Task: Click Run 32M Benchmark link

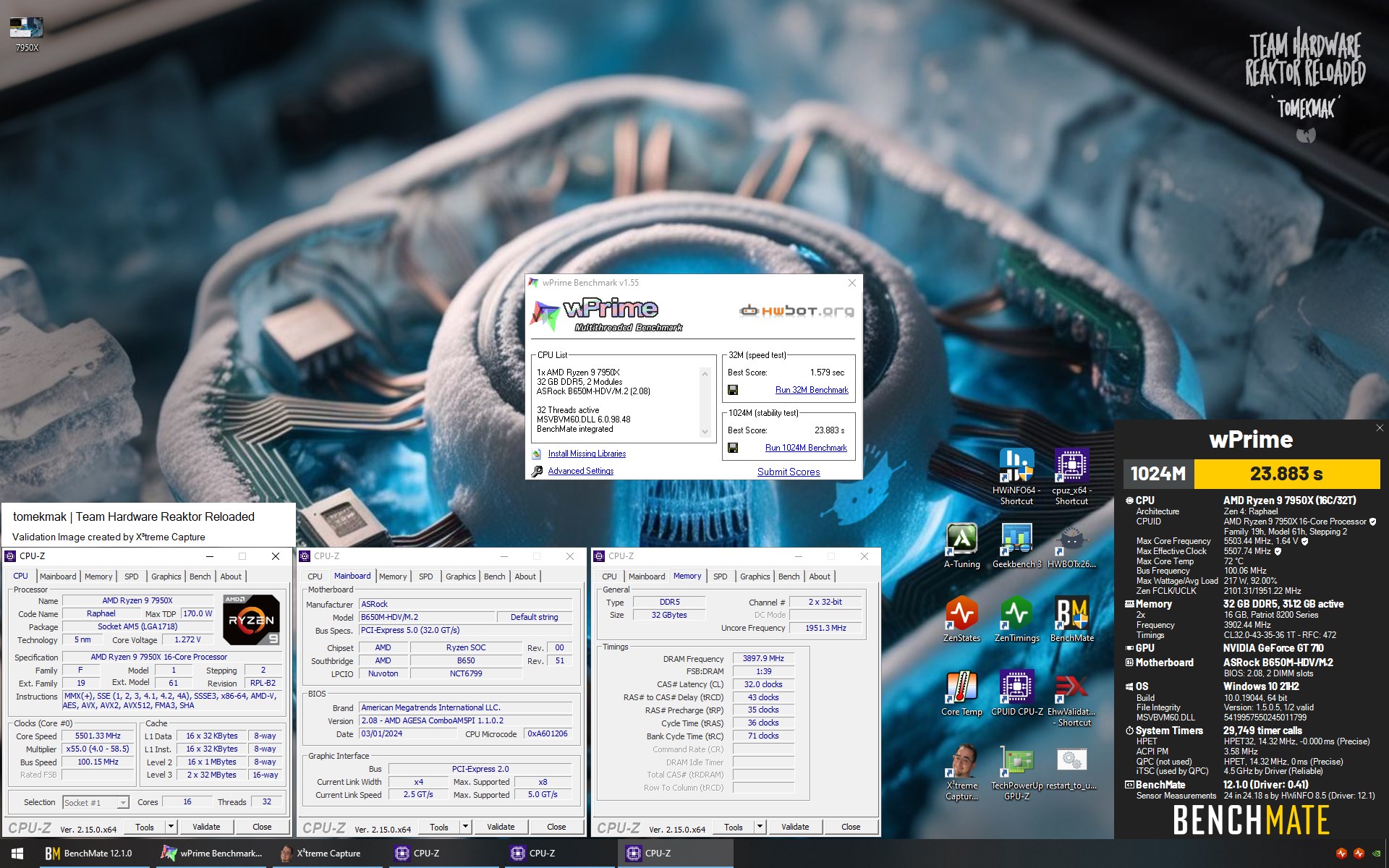Action: (x=812, y=390)
